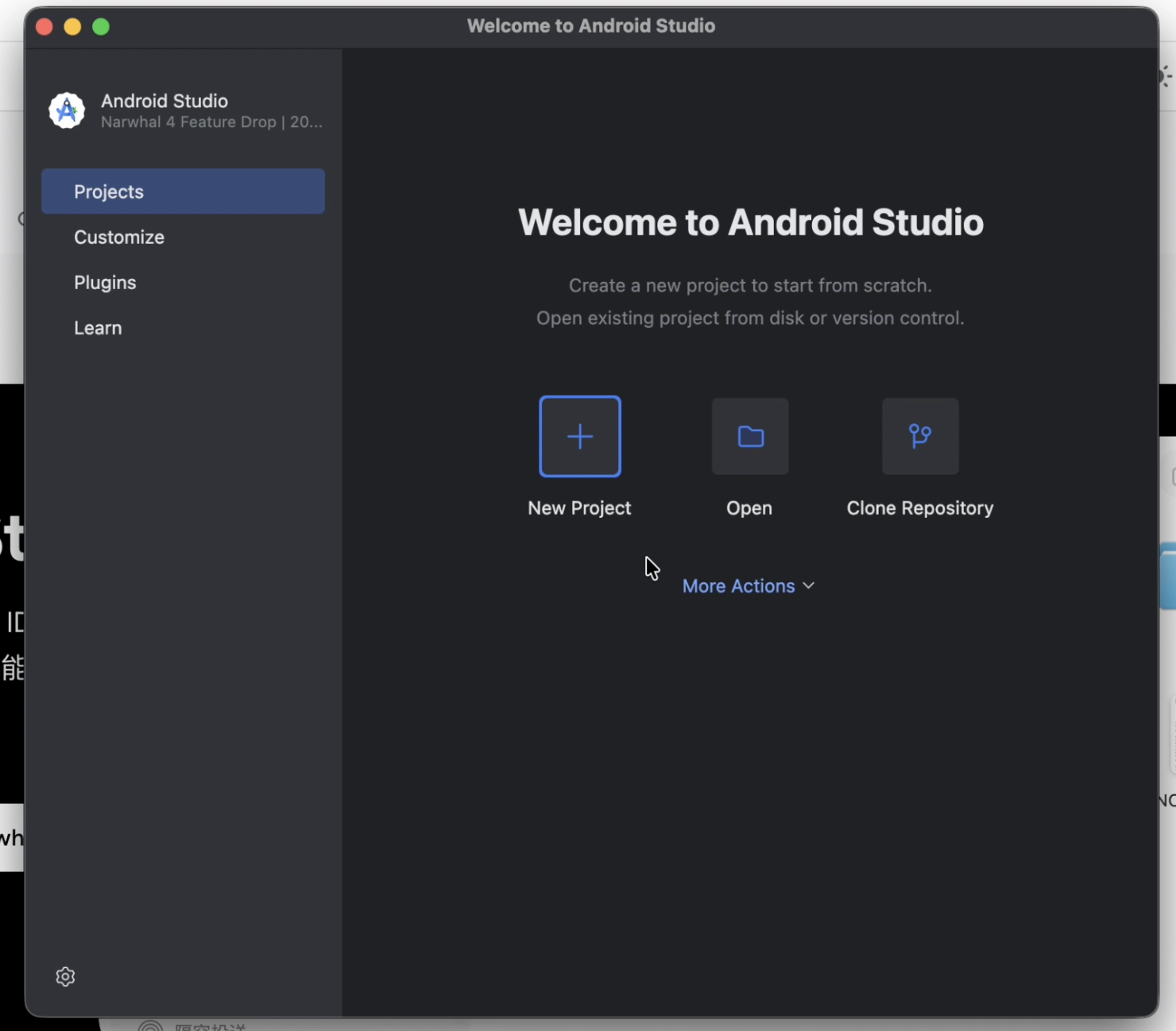Screen dimensions: 1176x1031
Task: Click the Clone Repository label
Action: (x=920, y=508)
